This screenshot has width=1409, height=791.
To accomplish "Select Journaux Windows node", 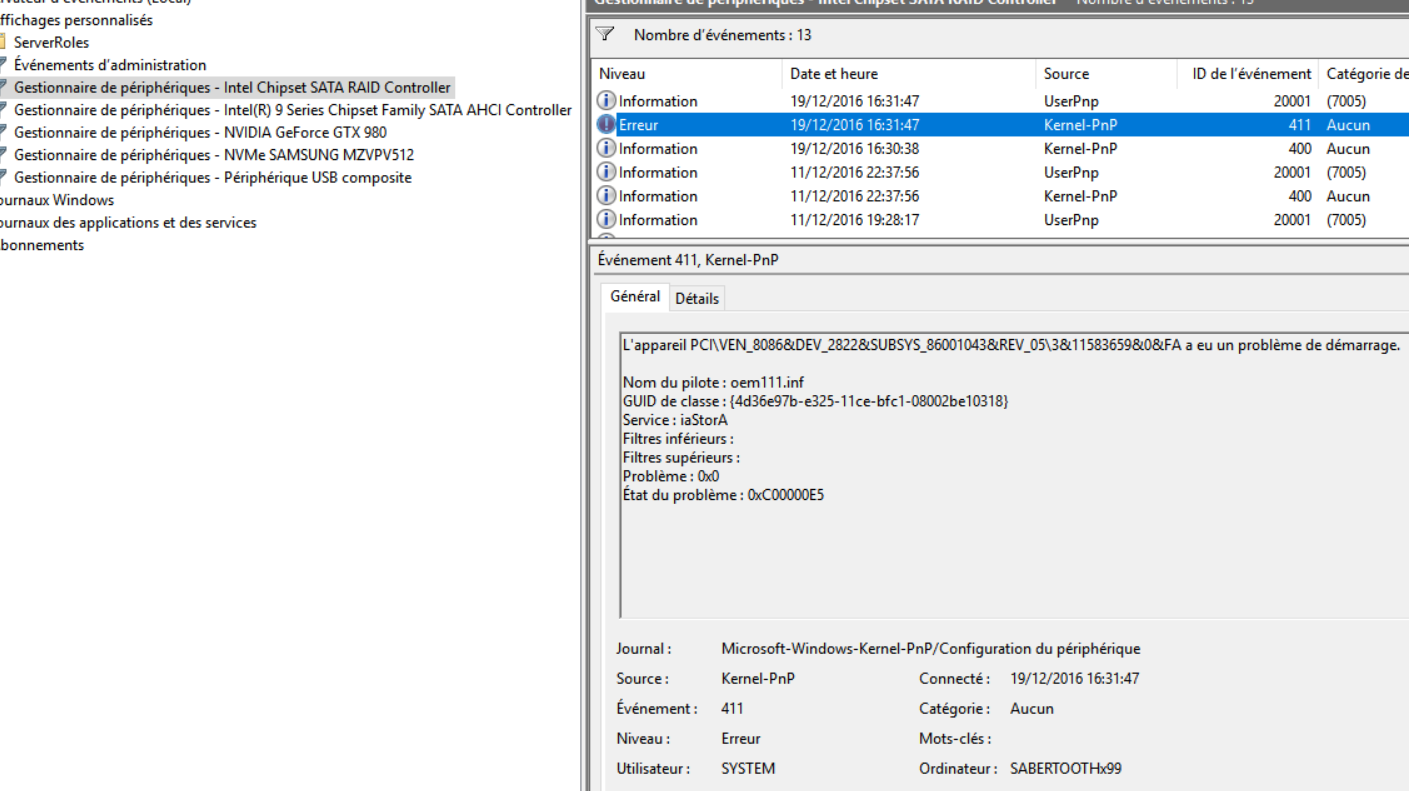I will [x=57, y=200].
